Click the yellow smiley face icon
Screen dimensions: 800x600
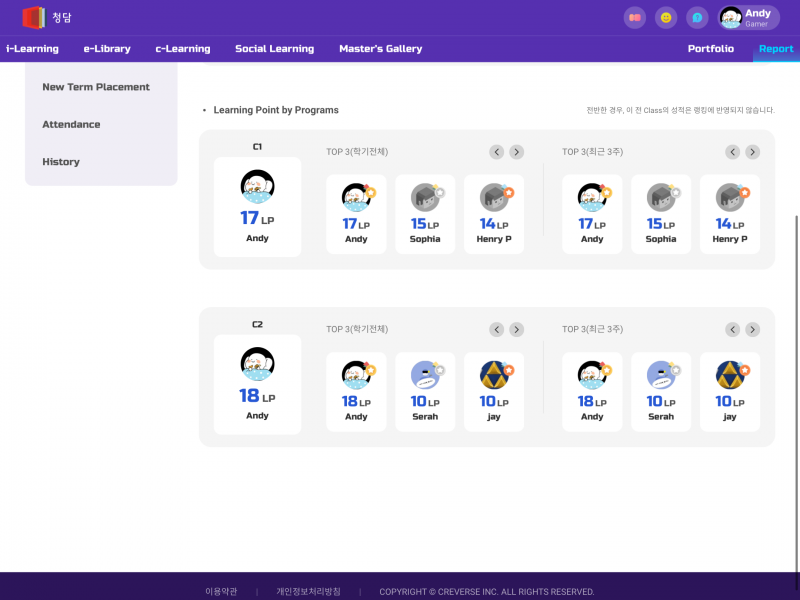tap(665, 18)
